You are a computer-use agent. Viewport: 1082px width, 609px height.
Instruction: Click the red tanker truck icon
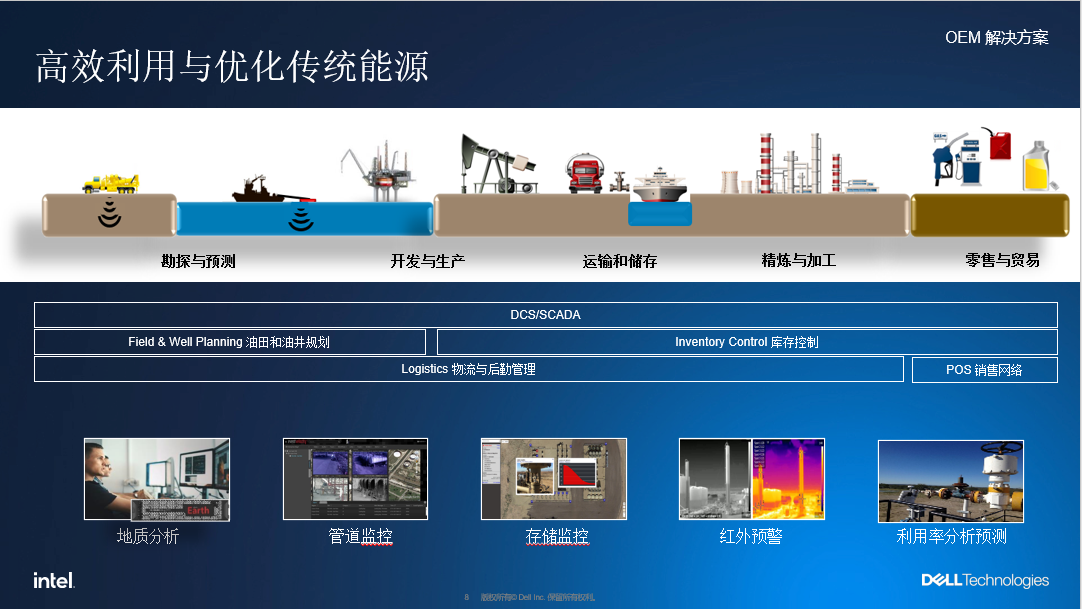coord(587,175)
